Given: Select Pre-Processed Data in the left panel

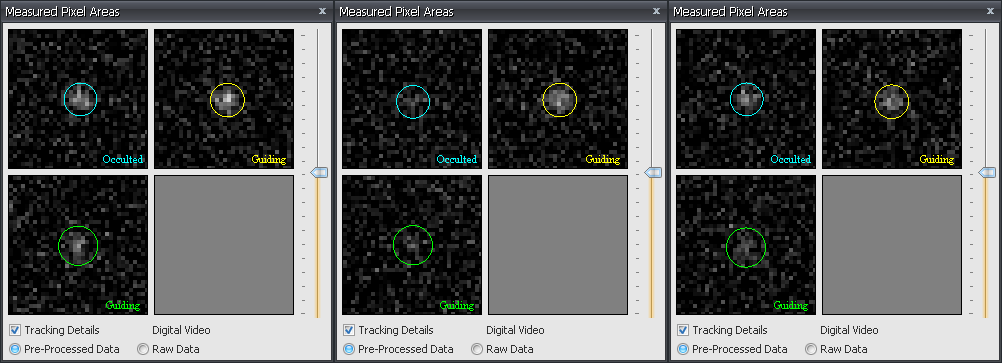Looking at the screenshot, I should coord(15,349).
